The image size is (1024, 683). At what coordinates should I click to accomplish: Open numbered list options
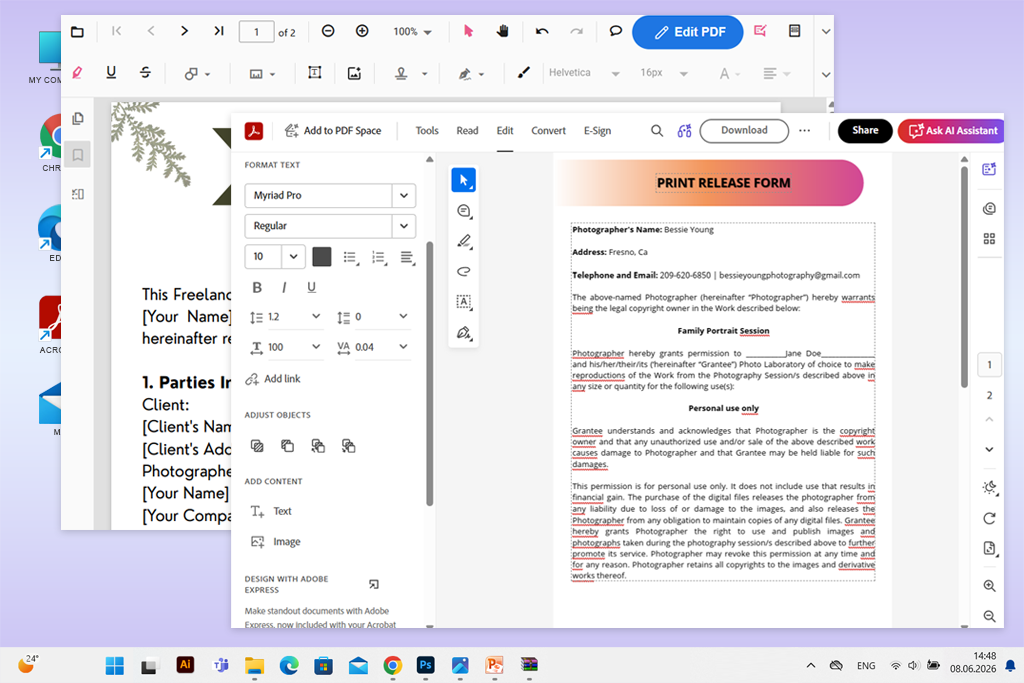tap(379, 257)
